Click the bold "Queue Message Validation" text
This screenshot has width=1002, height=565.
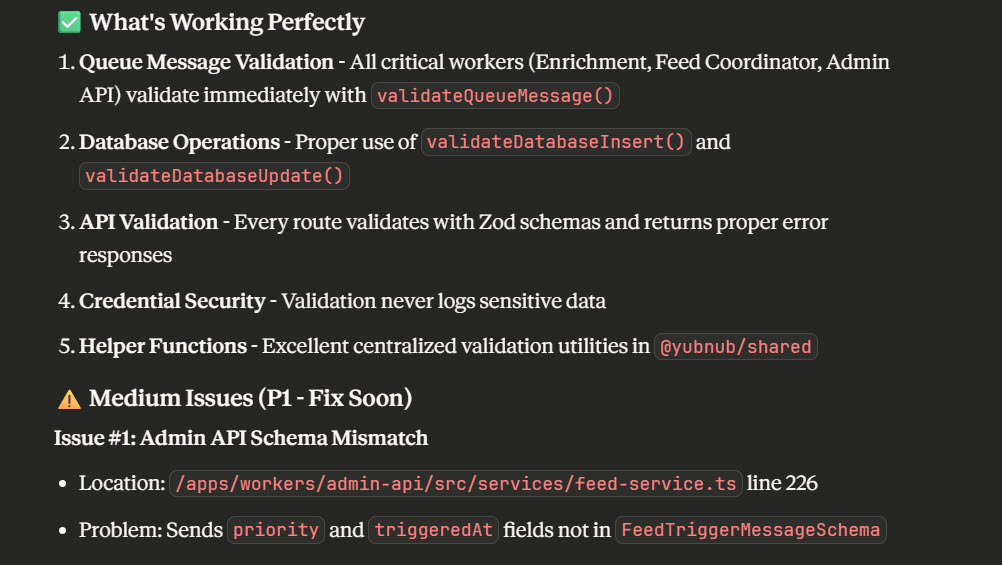pos(206,62)
